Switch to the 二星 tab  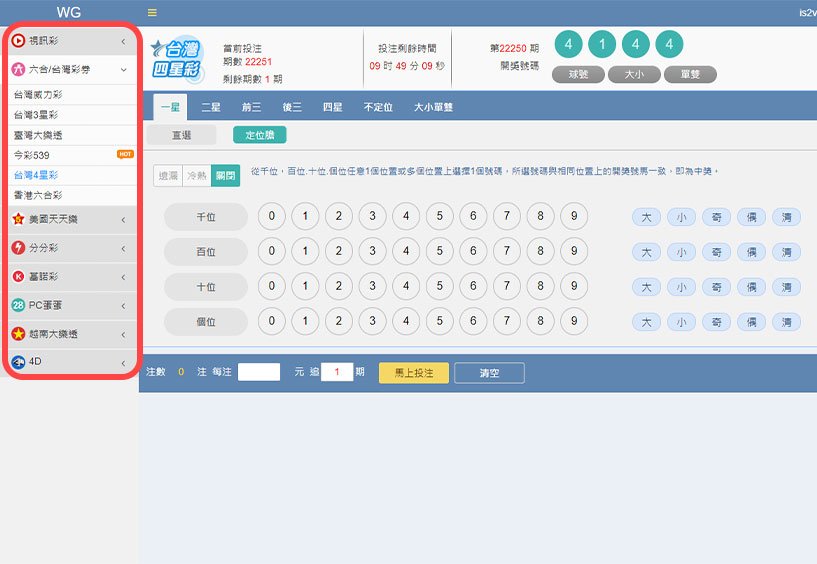click(211, 107)
